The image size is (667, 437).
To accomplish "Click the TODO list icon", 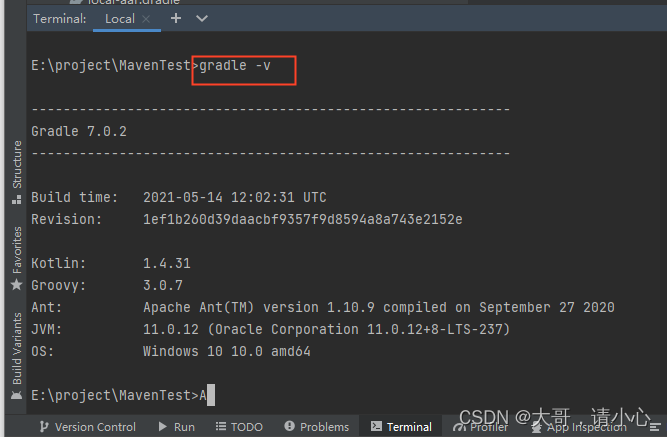I will click(x=221, y=426).
